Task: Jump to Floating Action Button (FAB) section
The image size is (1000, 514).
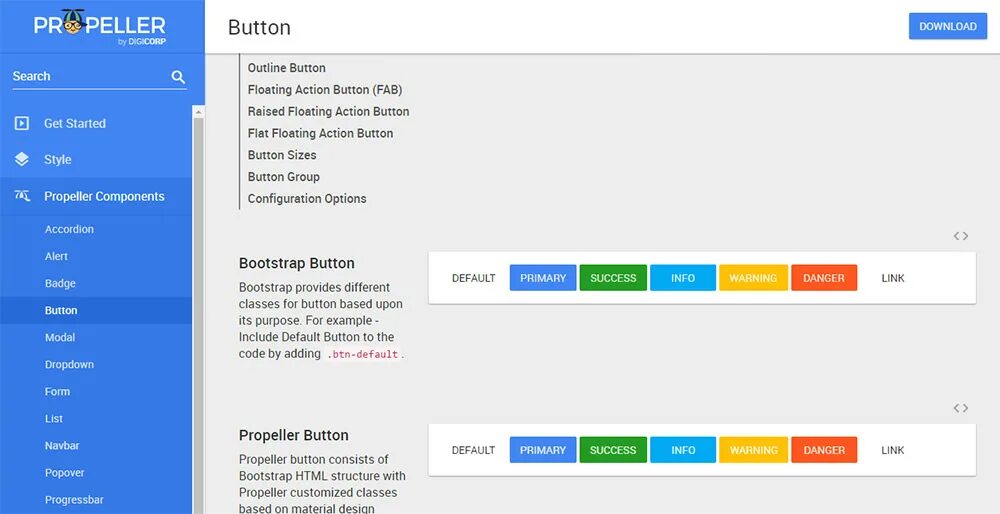Action: tap(325, 90)
